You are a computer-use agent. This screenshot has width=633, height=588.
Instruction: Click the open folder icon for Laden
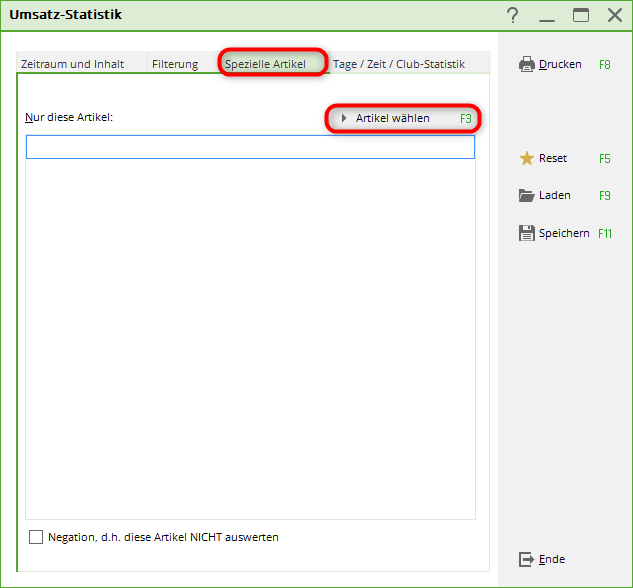point(526,196)
